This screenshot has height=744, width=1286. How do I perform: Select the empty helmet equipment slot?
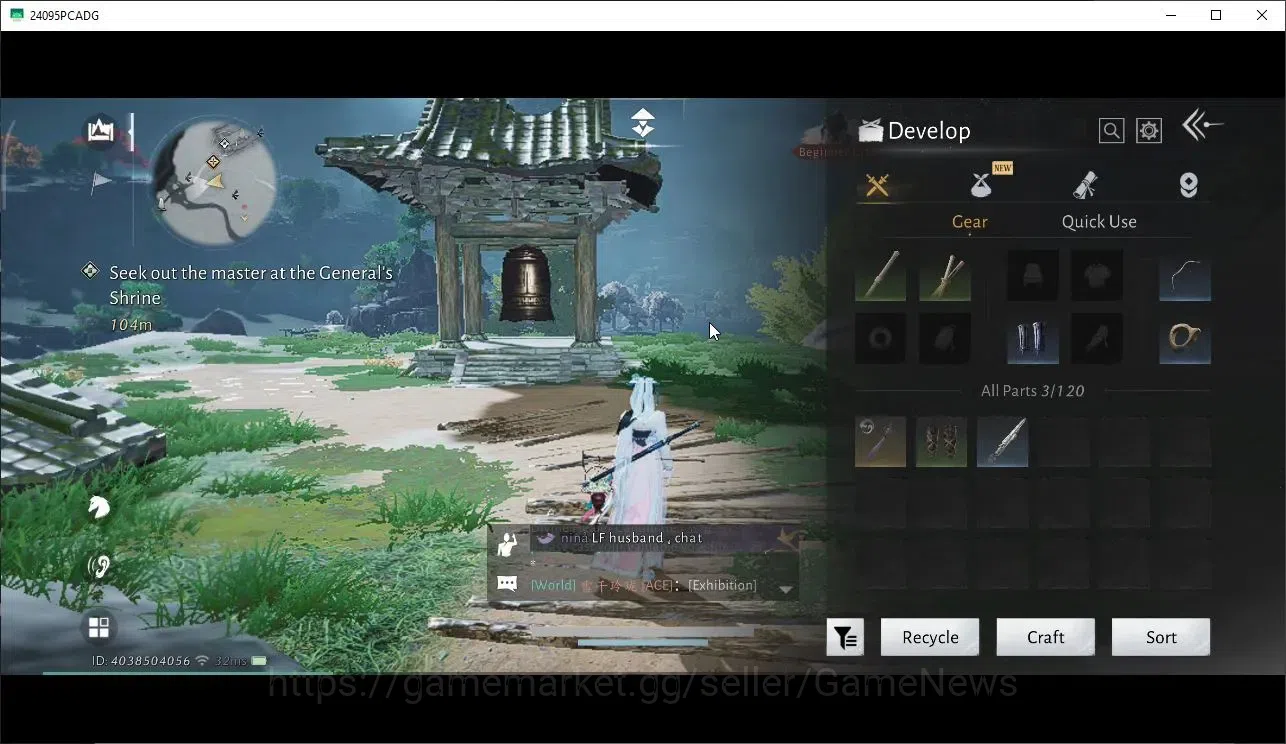pyautogui.click(x=1033, y=275)
